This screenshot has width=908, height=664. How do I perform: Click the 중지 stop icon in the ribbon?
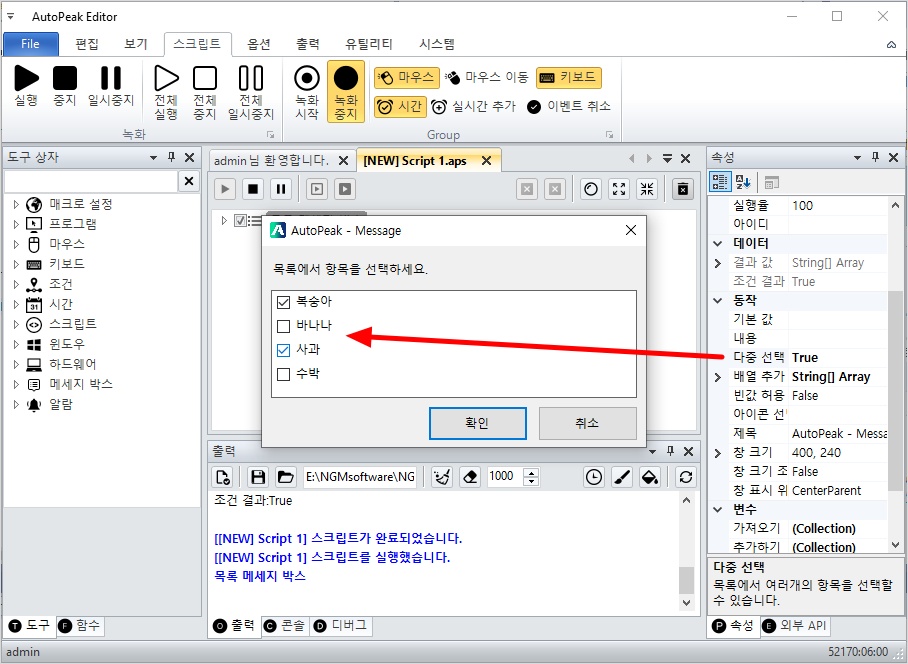tap(65, 78)
